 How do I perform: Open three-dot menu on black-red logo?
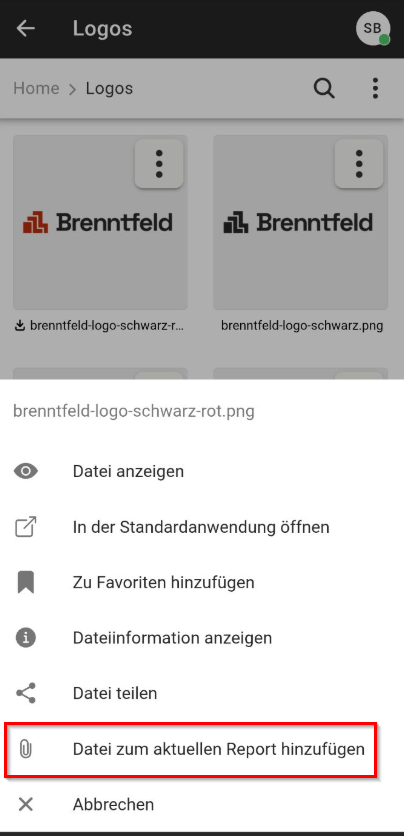(159, 164)
